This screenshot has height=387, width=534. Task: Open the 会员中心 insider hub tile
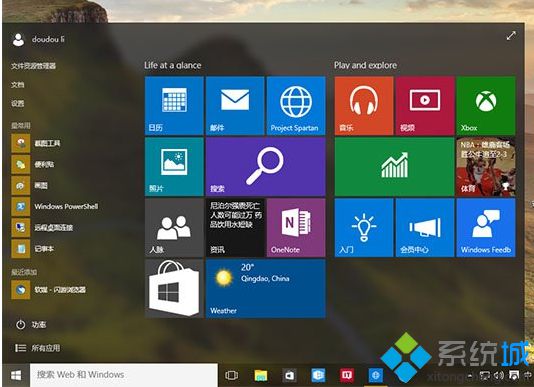(425, 228)
